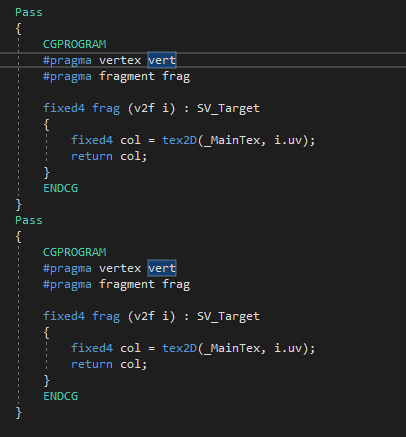This screenshot has width=406, height=437.
Task: Place cursor on first CGPROGRAM keyword
Action: 75,44
